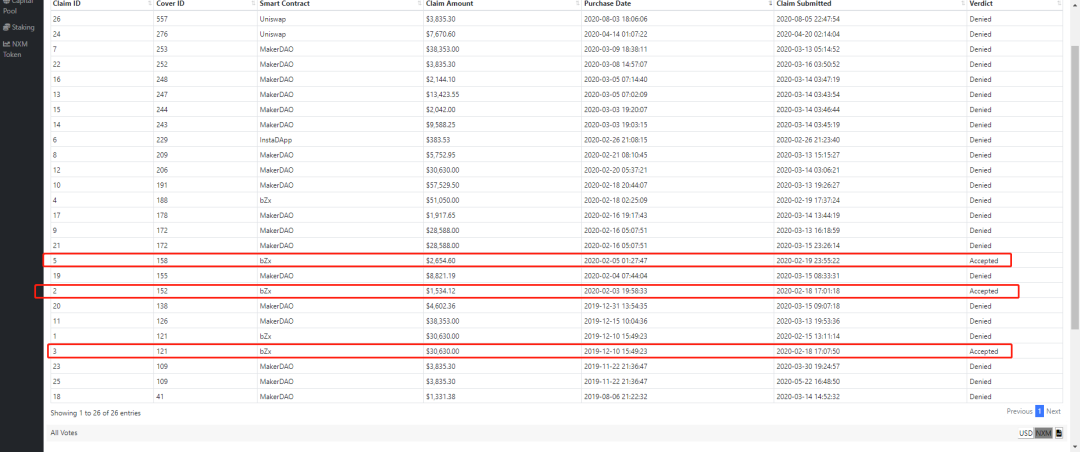Click Accepted verdict for Cover 152

click(983, 291)
